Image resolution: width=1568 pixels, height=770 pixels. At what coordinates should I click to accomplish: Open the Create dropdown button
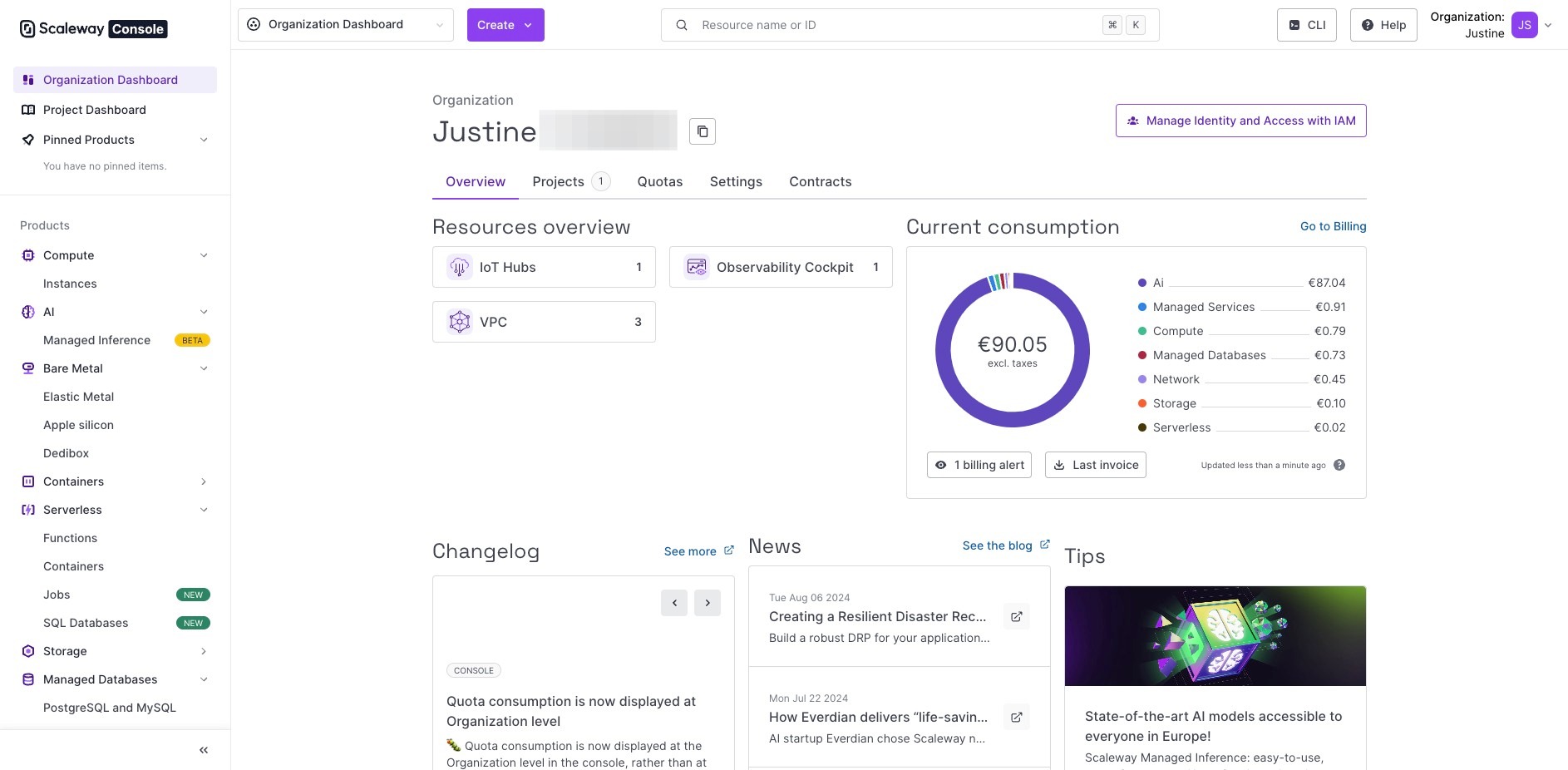click(x=505, y=25)
